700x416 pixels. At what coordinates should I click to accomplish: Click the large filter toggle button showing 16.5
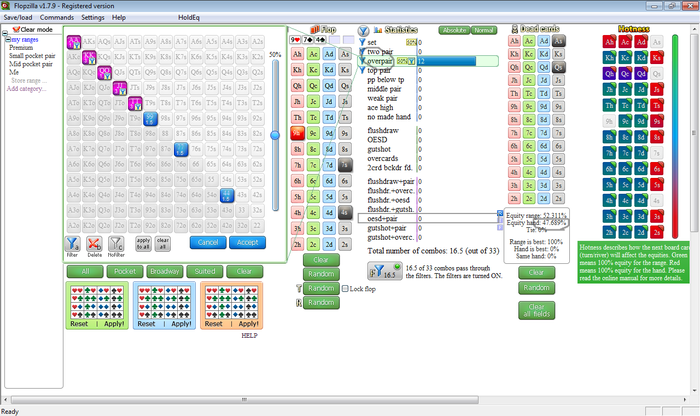click(384, 271)
